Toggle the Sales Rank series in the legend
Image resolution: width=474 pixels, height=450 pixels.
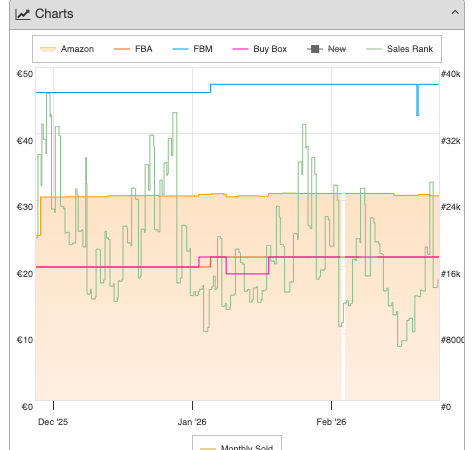click(x=399, y=49)
